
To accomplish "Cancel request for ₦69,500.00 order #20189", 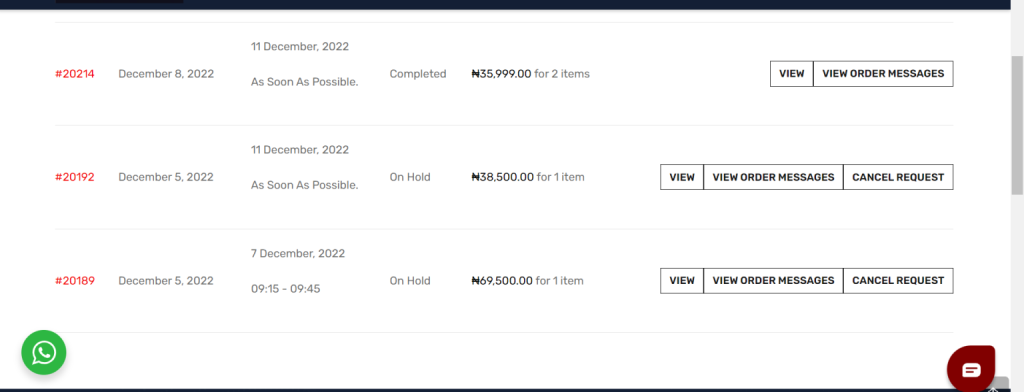I will pyautogui.click(x=898, y=281).
